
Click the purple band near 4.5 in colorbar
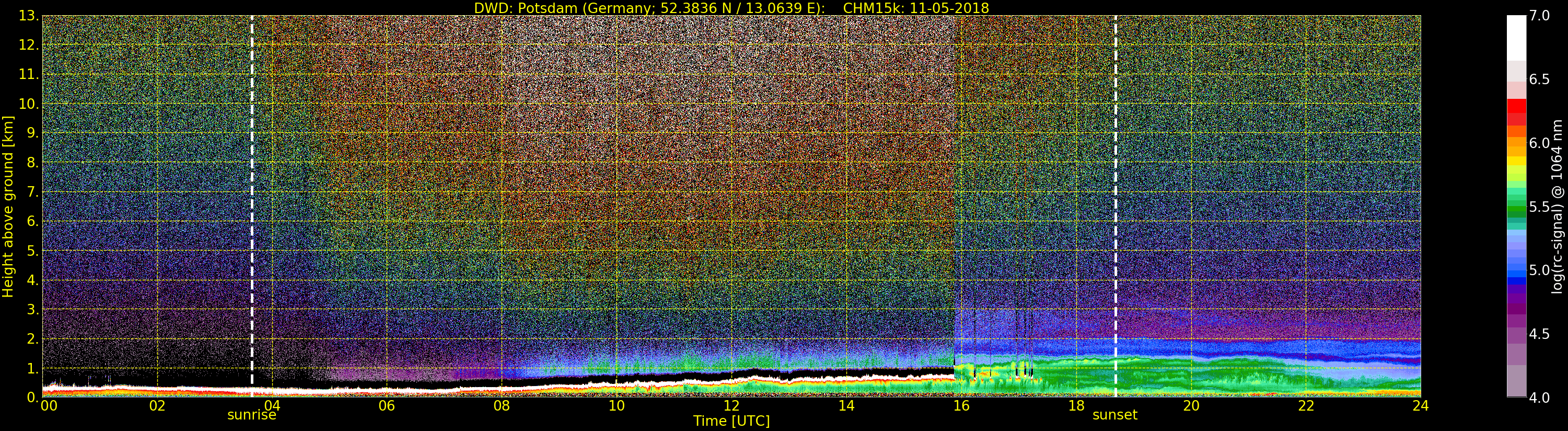1516,335
